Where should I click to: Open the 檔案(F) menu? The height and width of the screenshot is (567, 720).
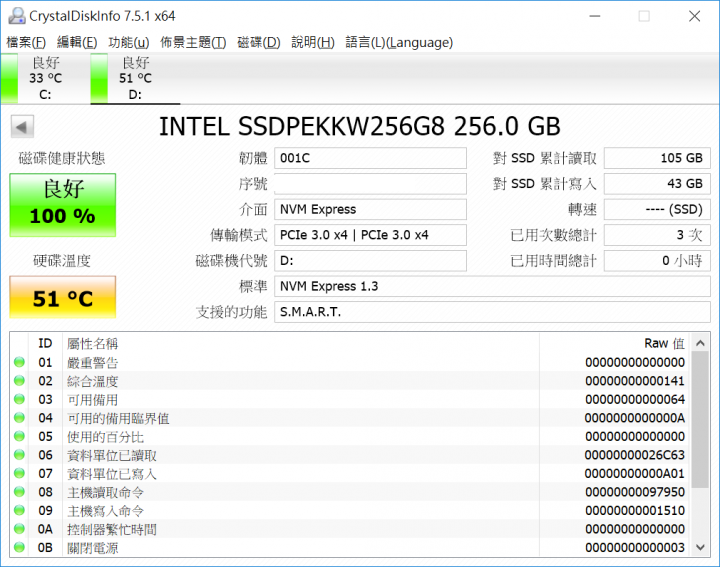[x=26, y=42]
